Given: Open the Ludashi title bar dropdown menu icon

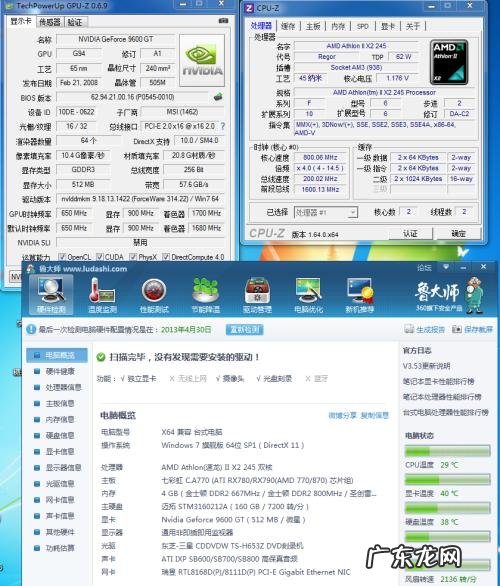Looking at the screenshot, I should coord(446,267).
